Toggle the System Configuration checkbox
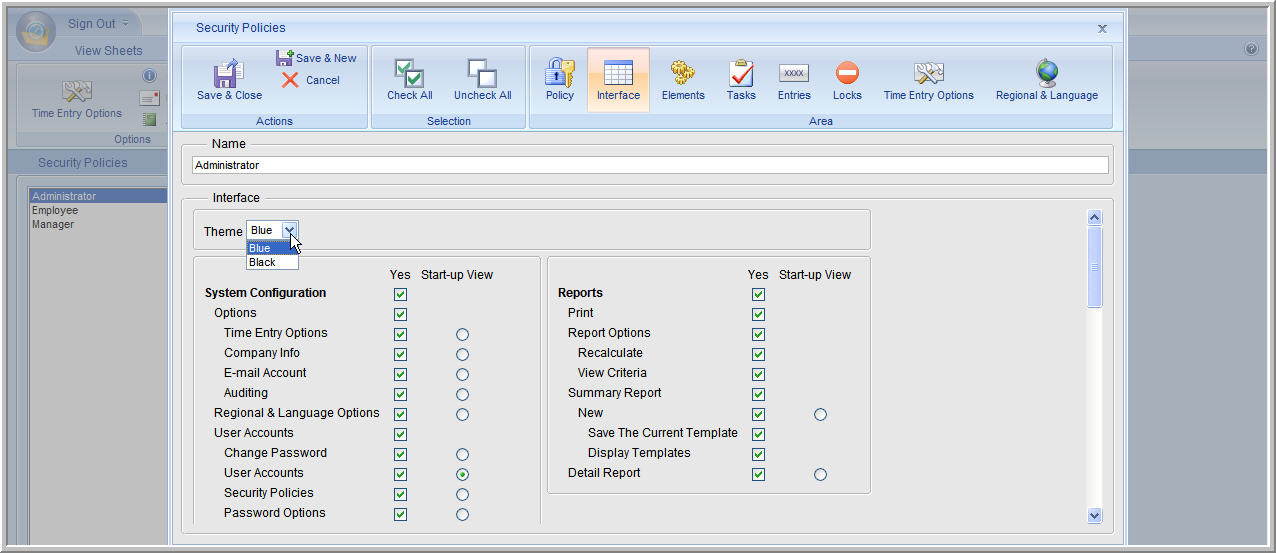1276x553 pixels. (x=400, y=294)
